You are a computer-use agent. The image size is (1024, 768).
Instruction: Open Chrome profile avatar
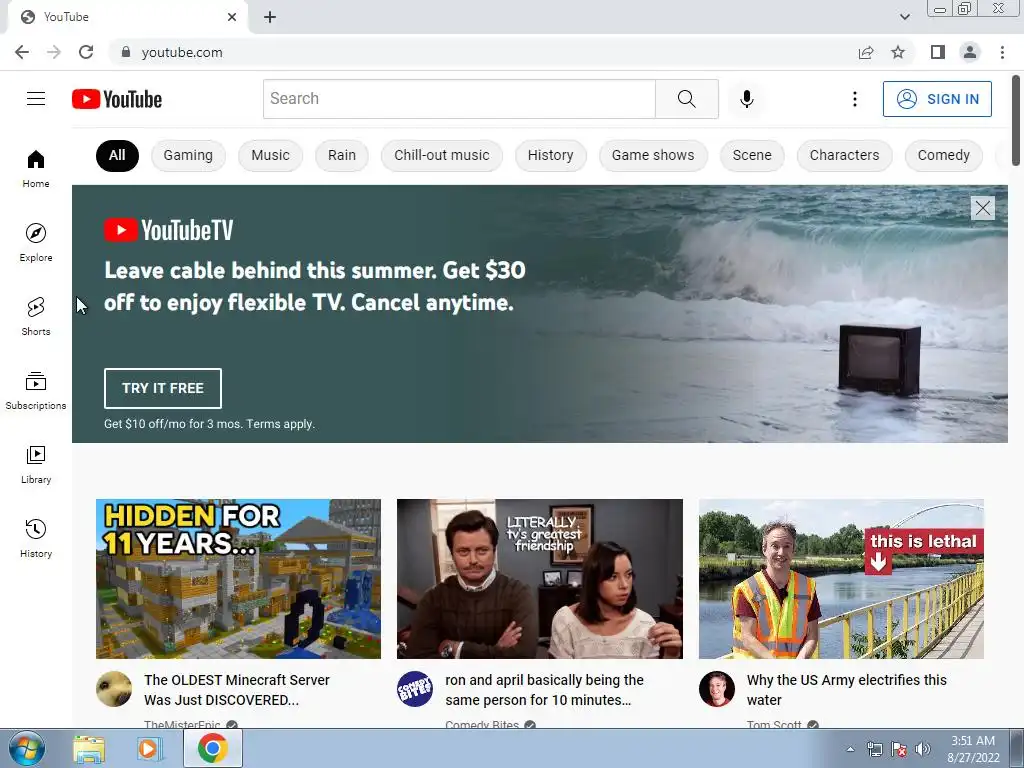pos(970,52)
